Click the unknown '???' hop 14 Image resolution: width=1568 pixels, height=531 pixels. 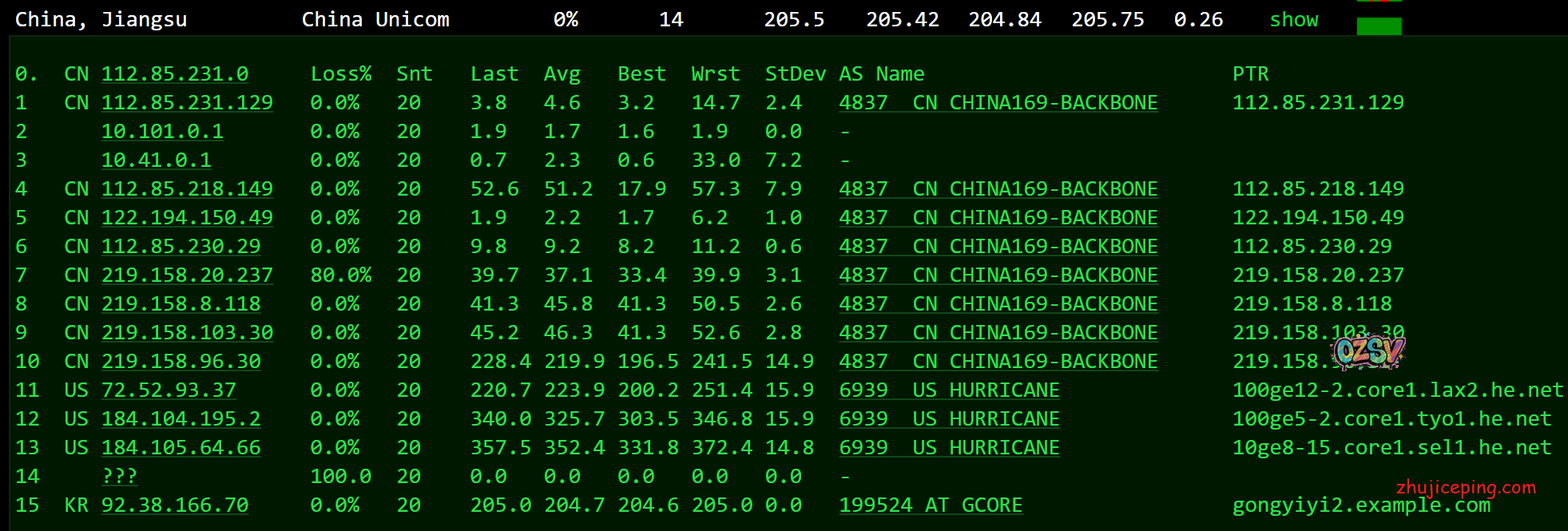tap(120, 477)
